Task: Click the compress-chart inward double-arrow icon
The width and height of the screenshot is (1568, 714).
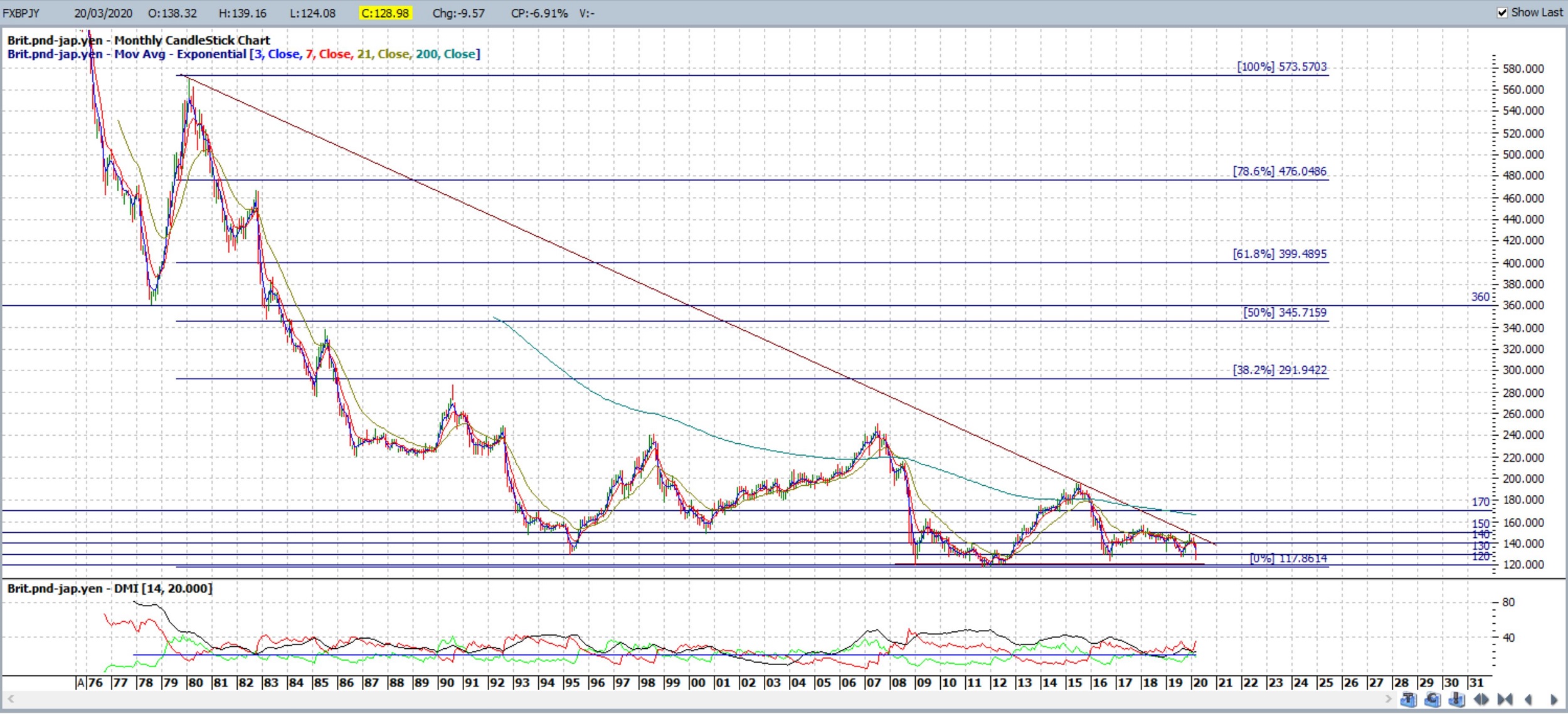Action: point(1505,699)
